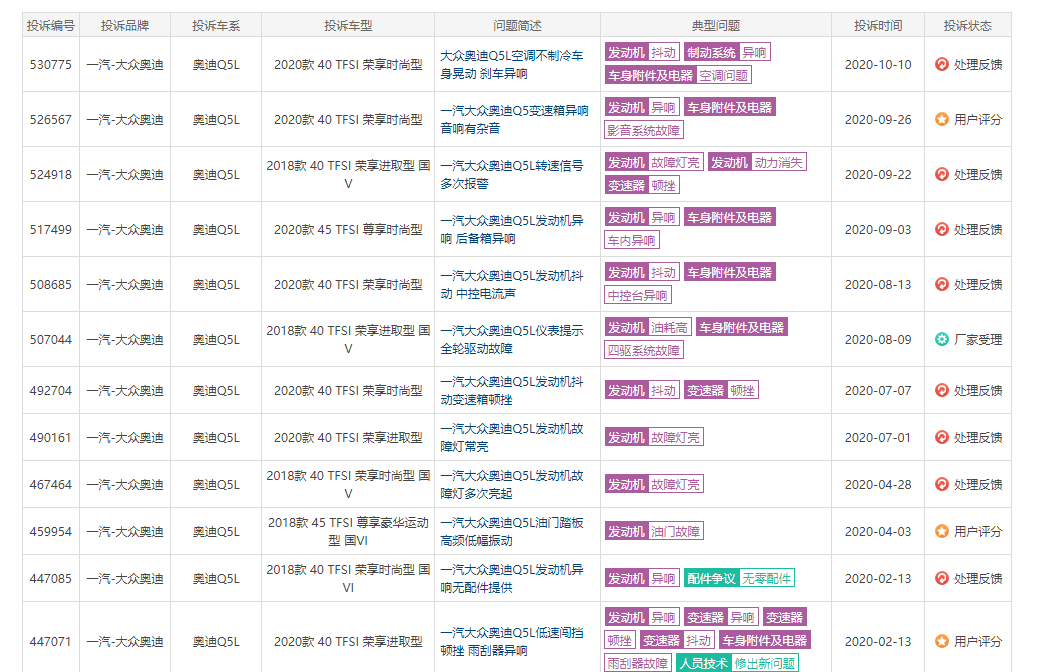Screen dimensions: 1055x672
Task: Click the star icon for complaint 447071
Action: pyautogui.click(x=941, y=642)
